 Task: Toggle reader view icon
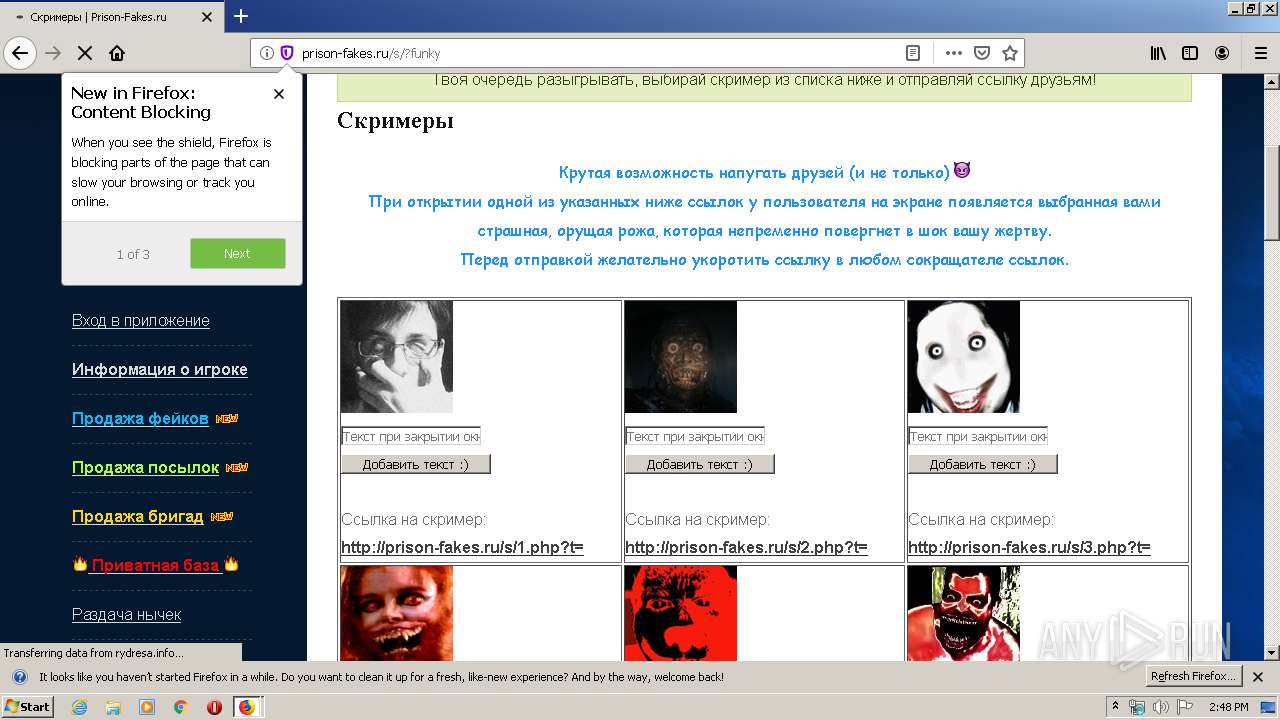[x=913, y=53]
